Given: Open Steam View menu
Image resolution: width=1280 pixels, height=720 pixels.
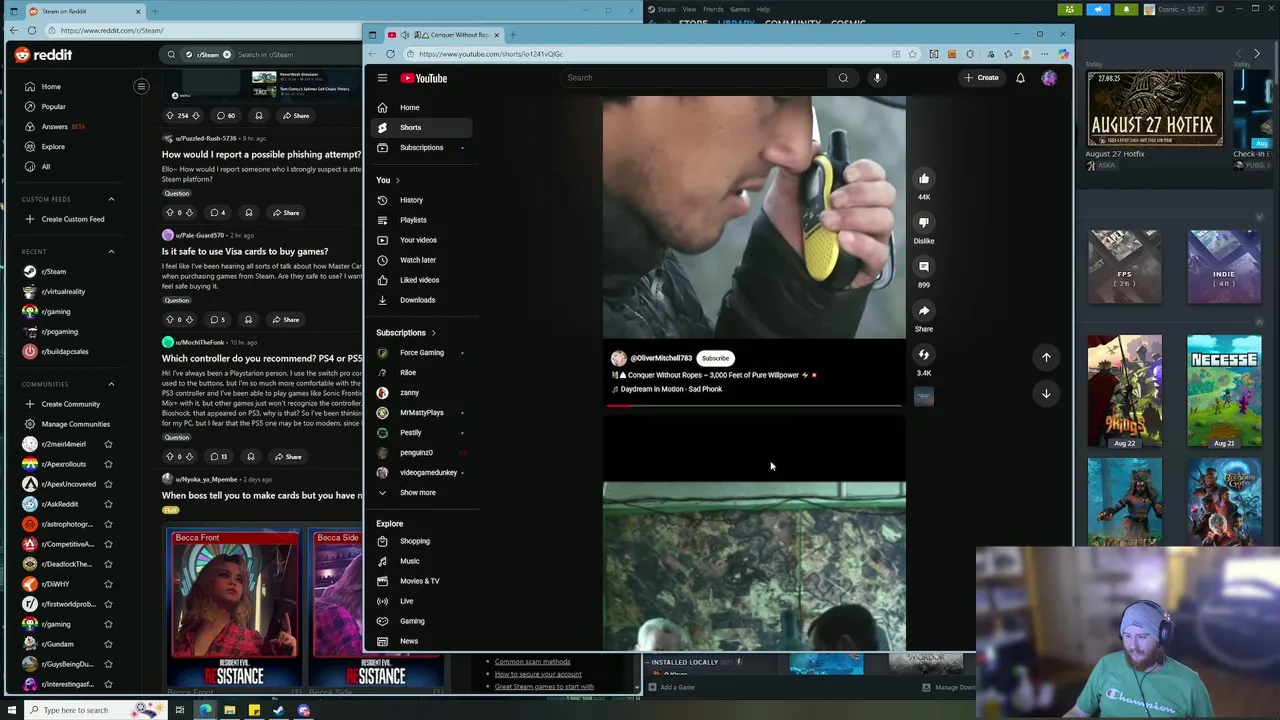Looking at the screenshot, I should (x=689, y=9).
